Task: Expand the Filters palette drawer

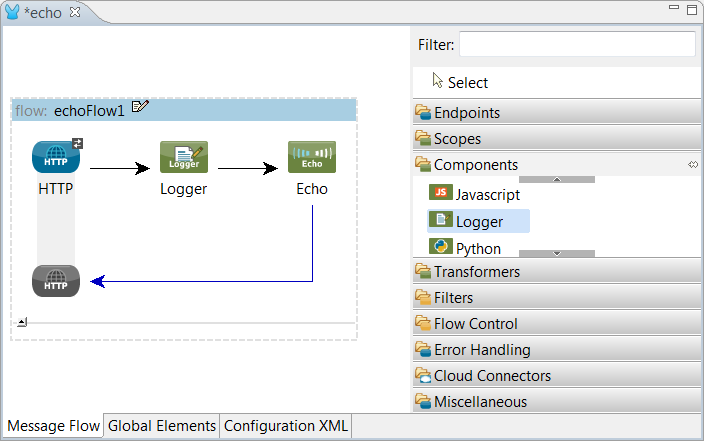Action: (x=453, y=297)
